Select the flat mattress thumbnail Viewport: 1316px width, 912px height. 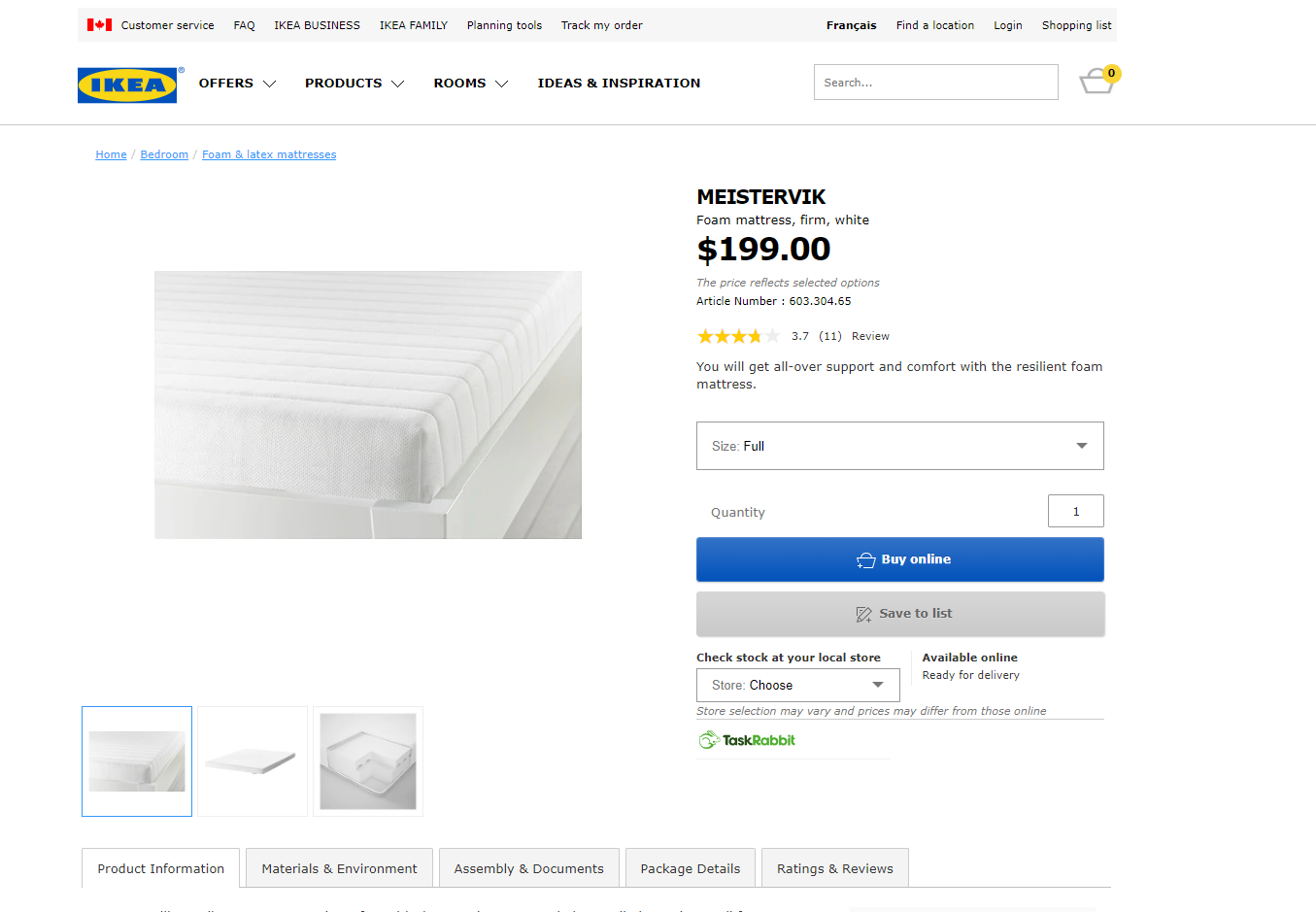point(253,761)
